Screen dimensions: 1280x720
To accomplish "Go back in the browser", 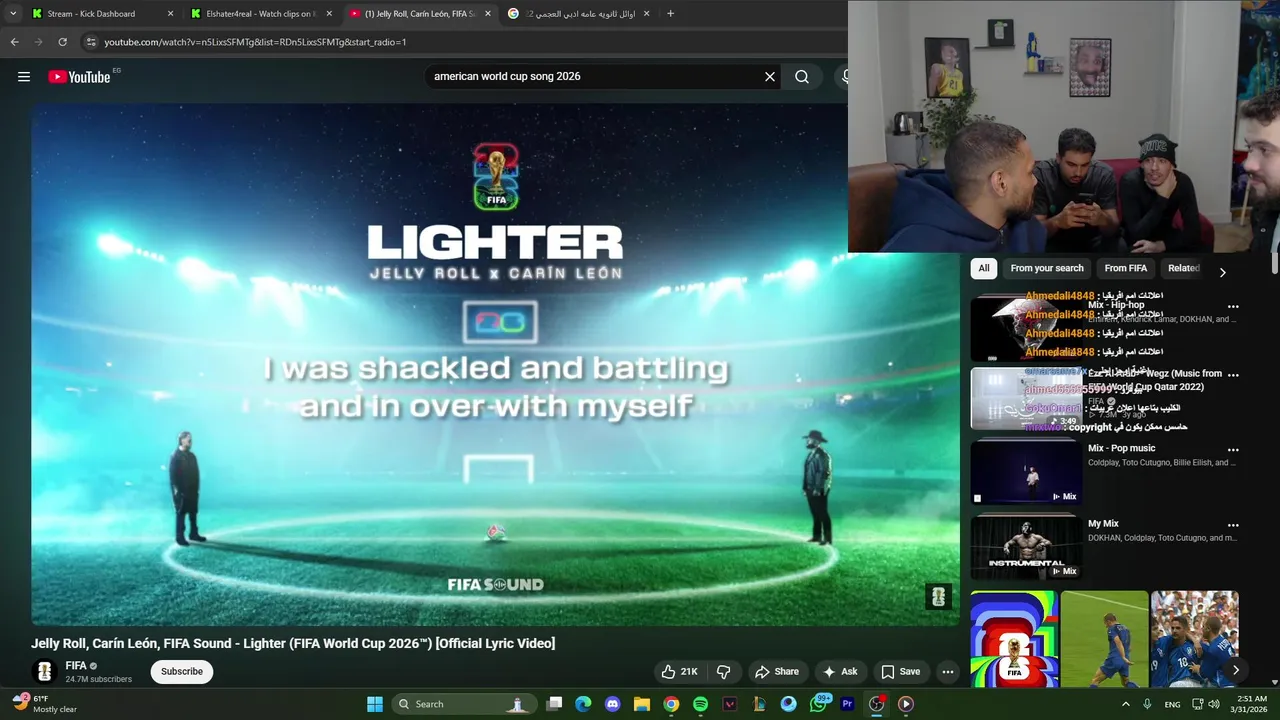I will (x=14, y=42).
